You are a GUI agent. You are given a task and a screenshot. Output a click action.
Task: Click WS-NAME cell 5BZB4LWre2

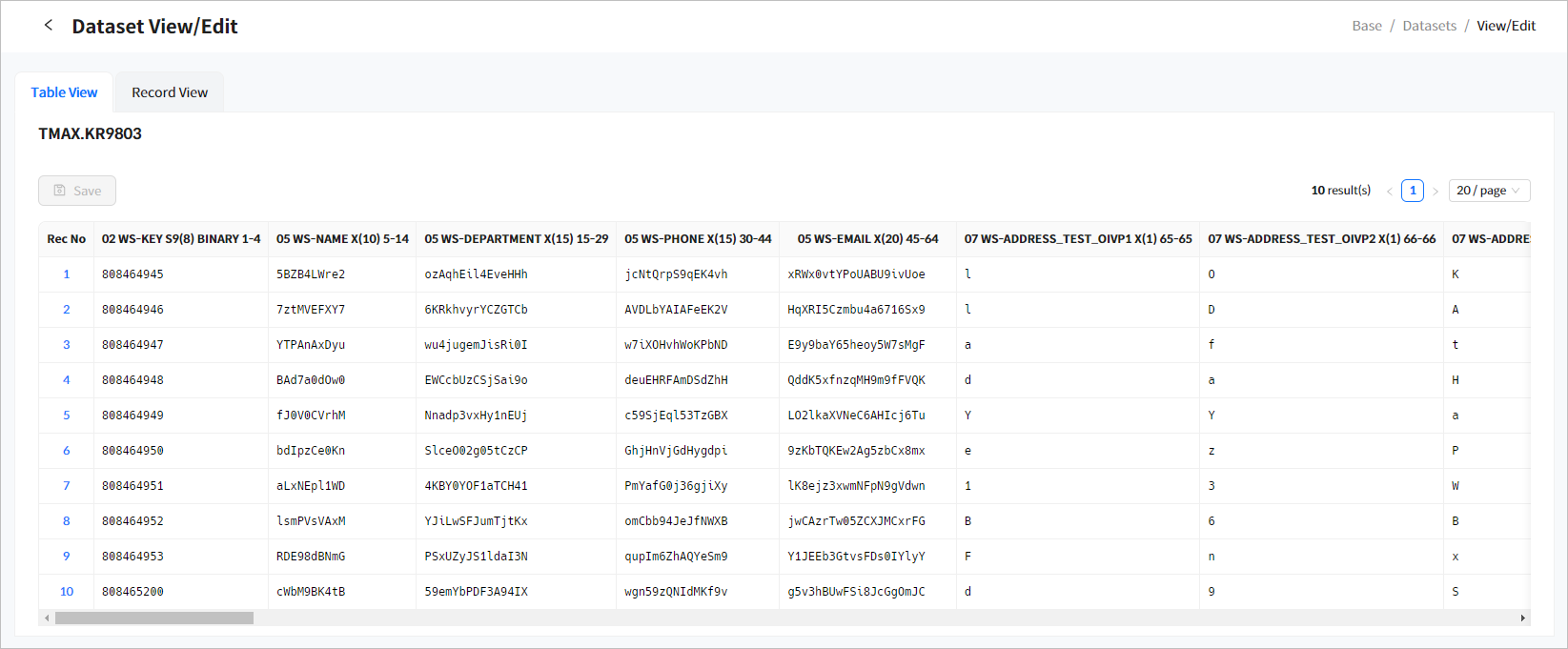pos(311,274)
